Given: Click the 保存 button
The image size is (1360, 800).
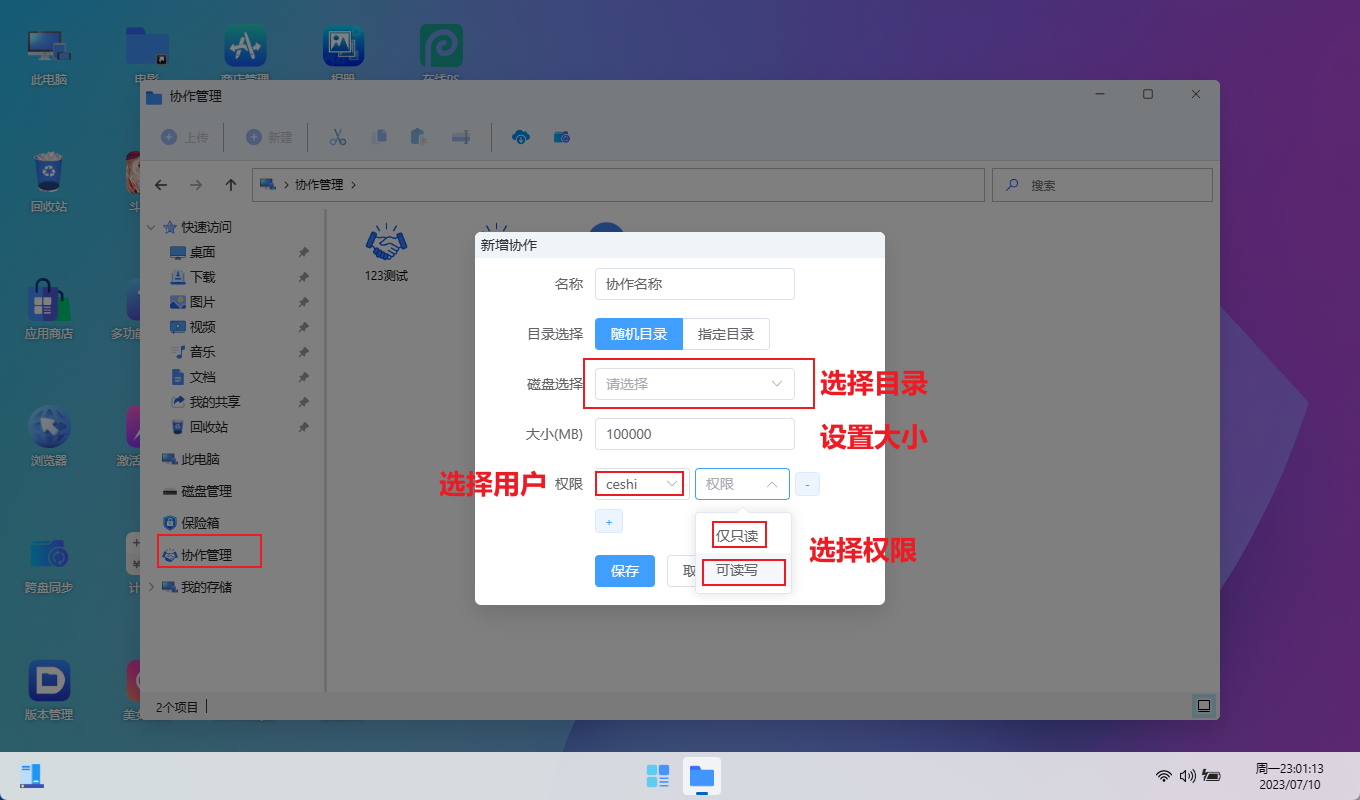Looking at the screenshot, I should [x=624, y=571].
